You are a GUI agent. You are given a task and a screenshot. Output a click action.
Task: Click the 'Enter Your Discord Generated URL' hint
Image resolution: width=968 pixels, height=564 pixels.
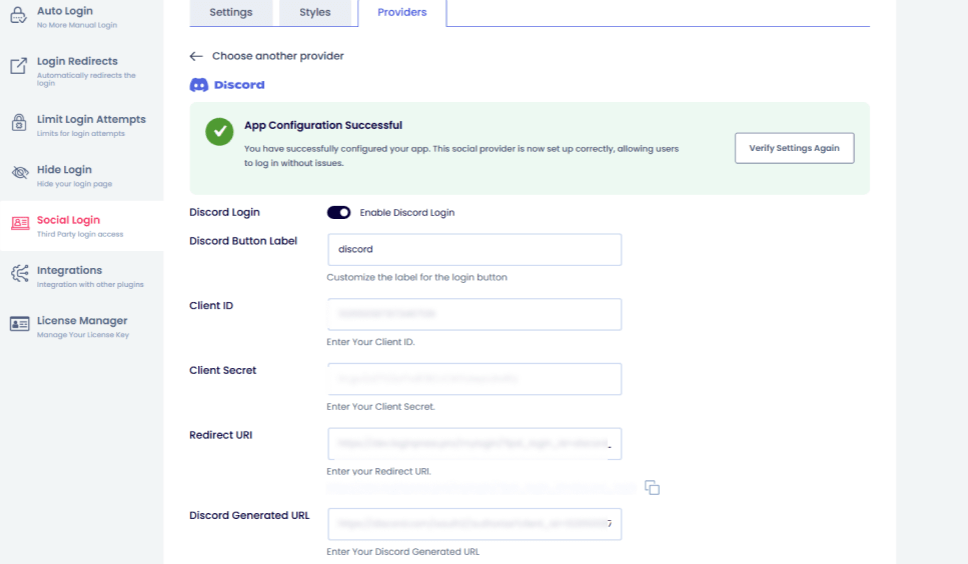pyautogui.click(x=403, y=552)
